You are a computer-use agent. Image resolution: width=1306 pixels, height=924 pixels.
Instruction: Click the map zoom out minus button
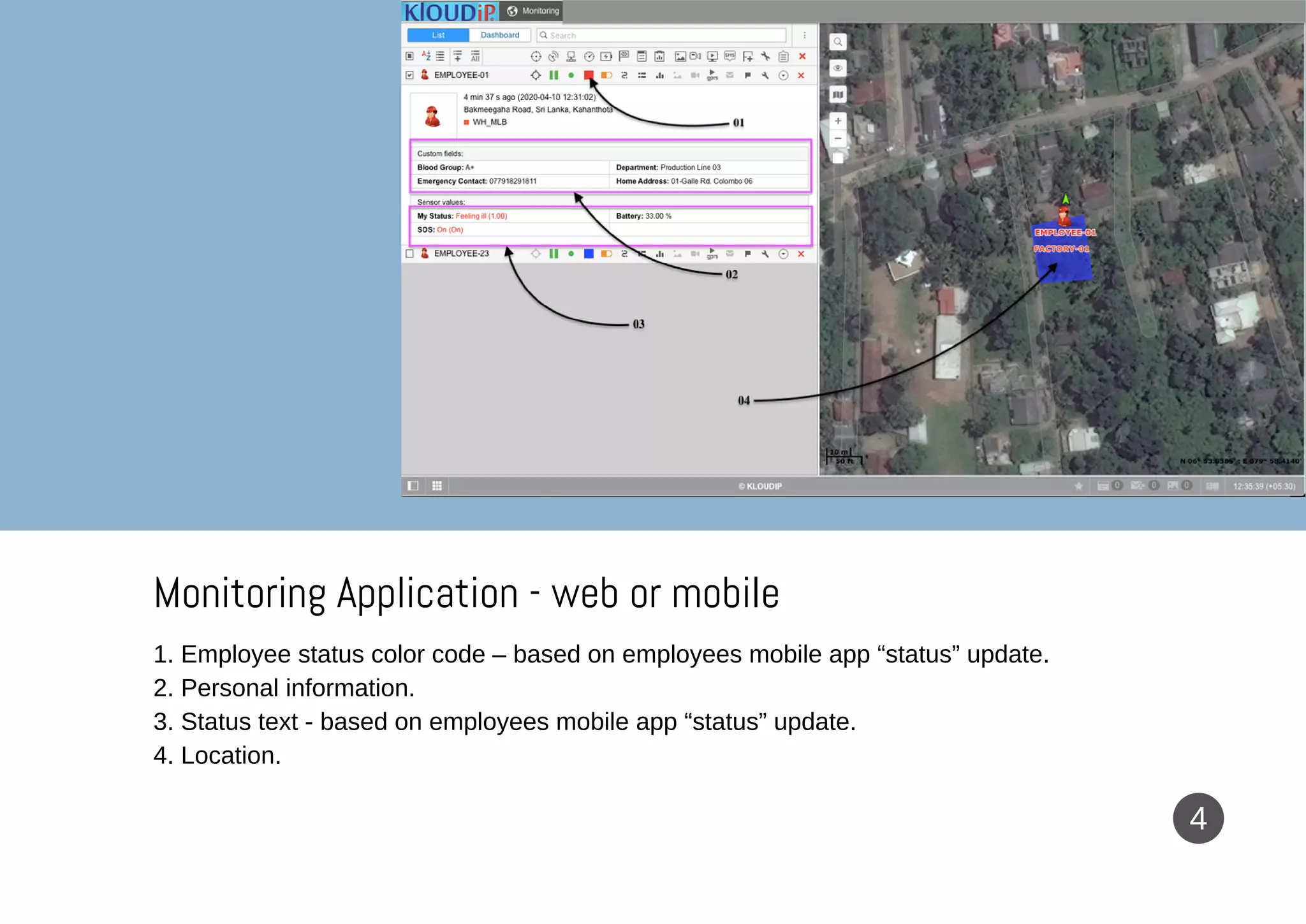pyautogui.click(x=838, y=138)
